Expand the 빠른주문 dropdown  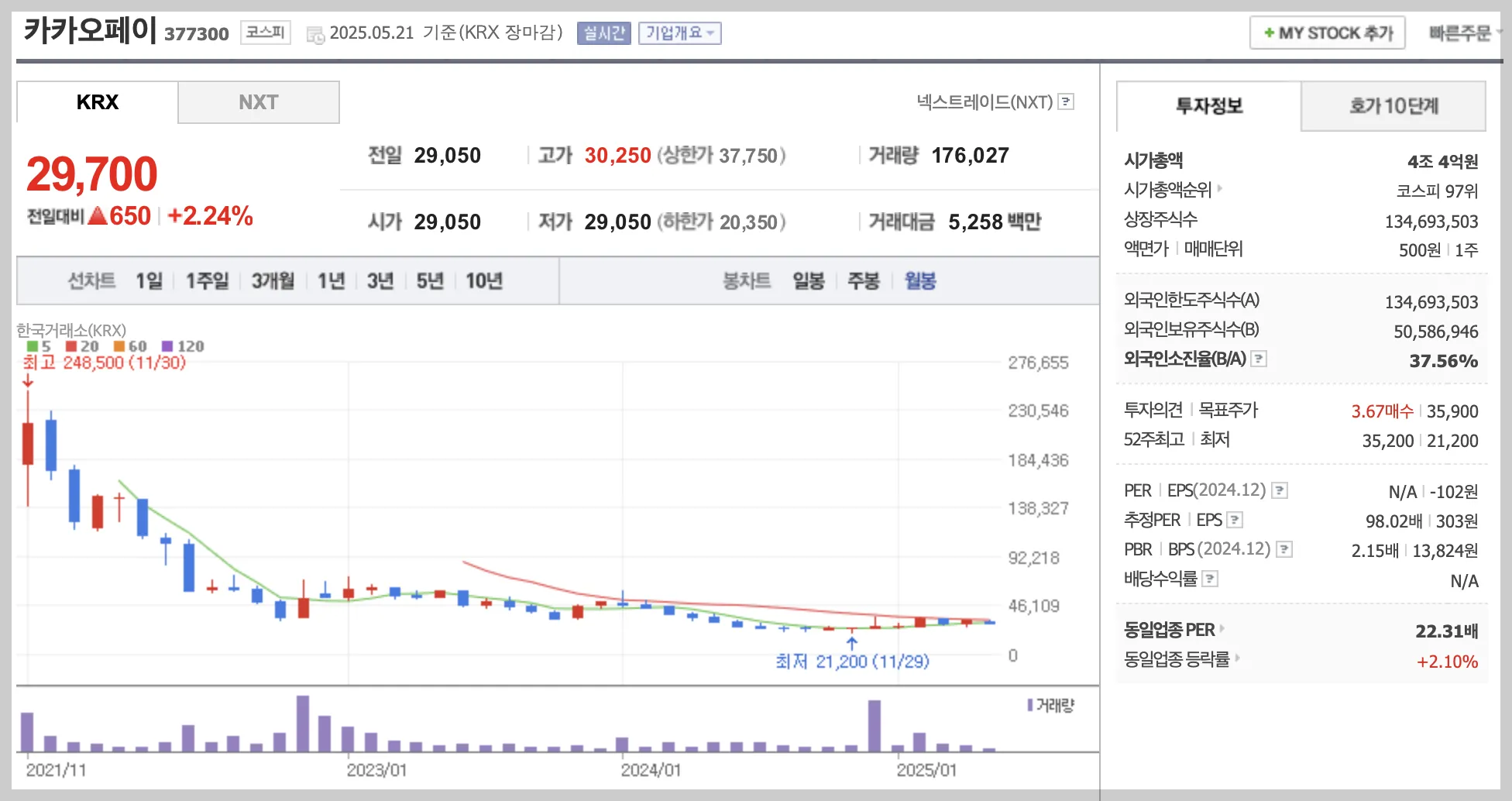coord(1466,33)
